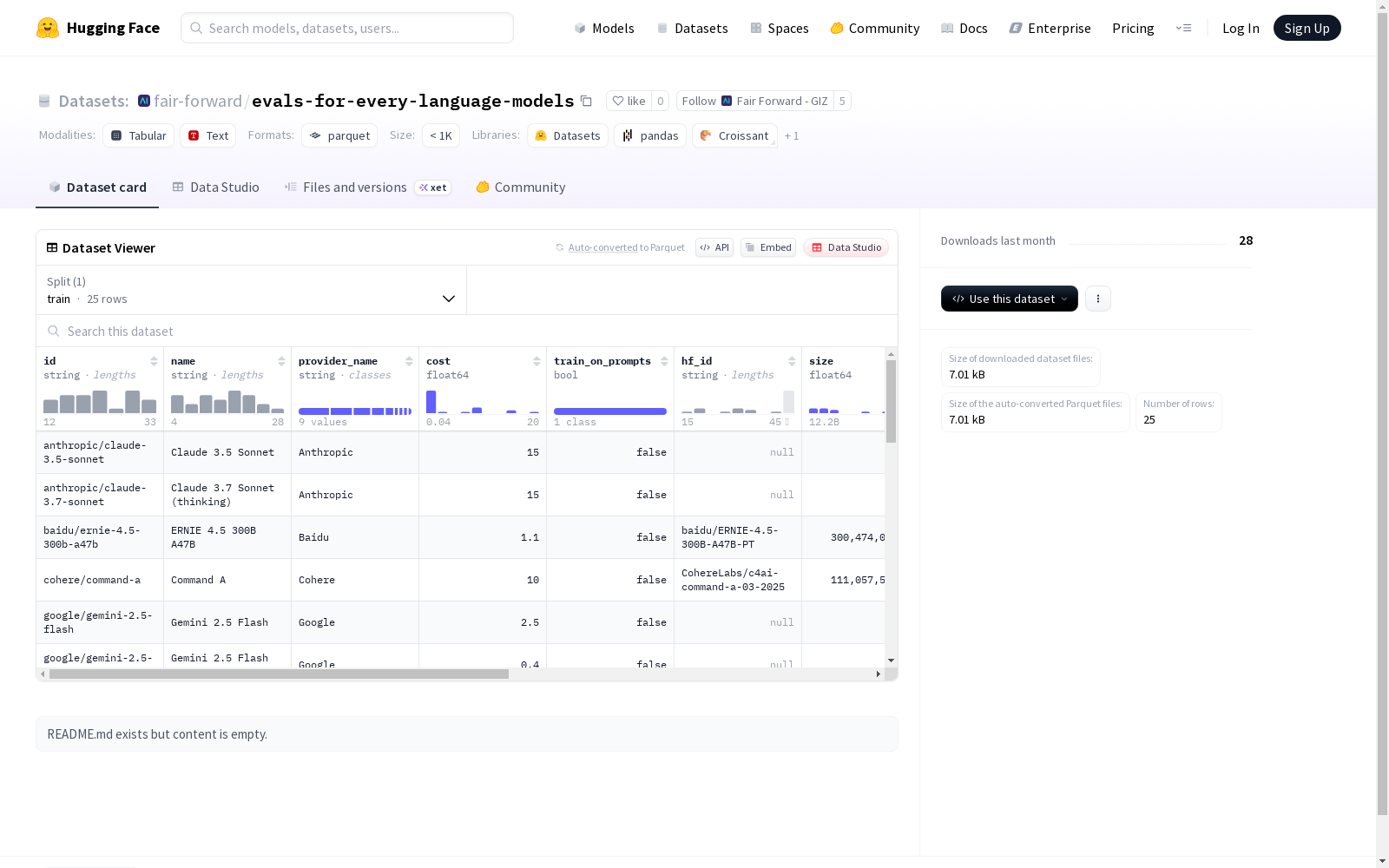The image size is (1389, 868).
Task: Sort by the provider_name column
Action: [409, 361]
